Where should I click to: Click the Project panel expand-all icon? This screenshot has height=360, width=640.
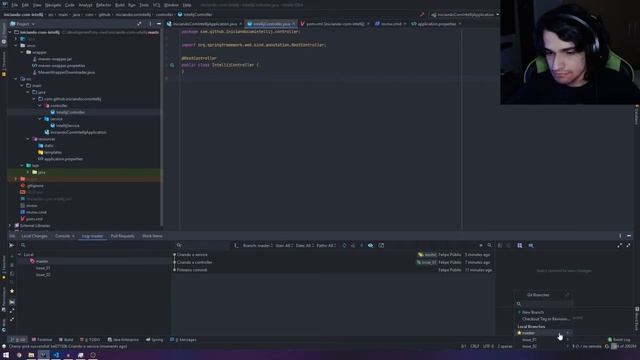pos(139,24)
